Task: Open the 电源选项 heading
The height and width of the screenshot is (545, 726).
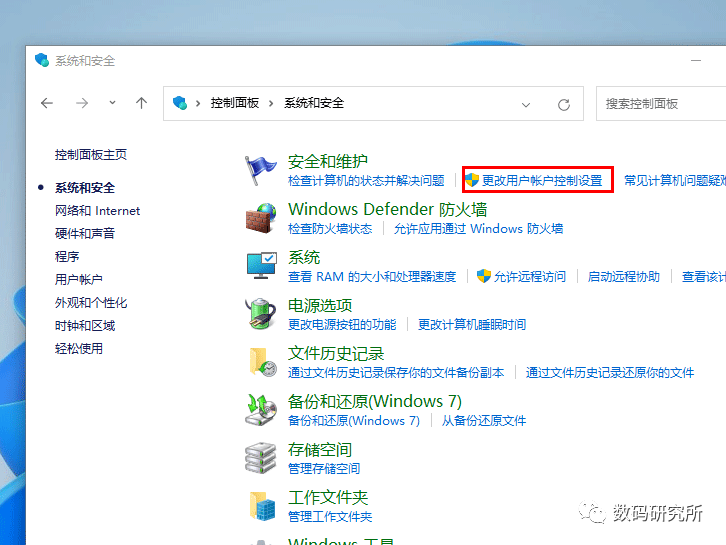Action: pyautogui.click(x=320, y=305)
